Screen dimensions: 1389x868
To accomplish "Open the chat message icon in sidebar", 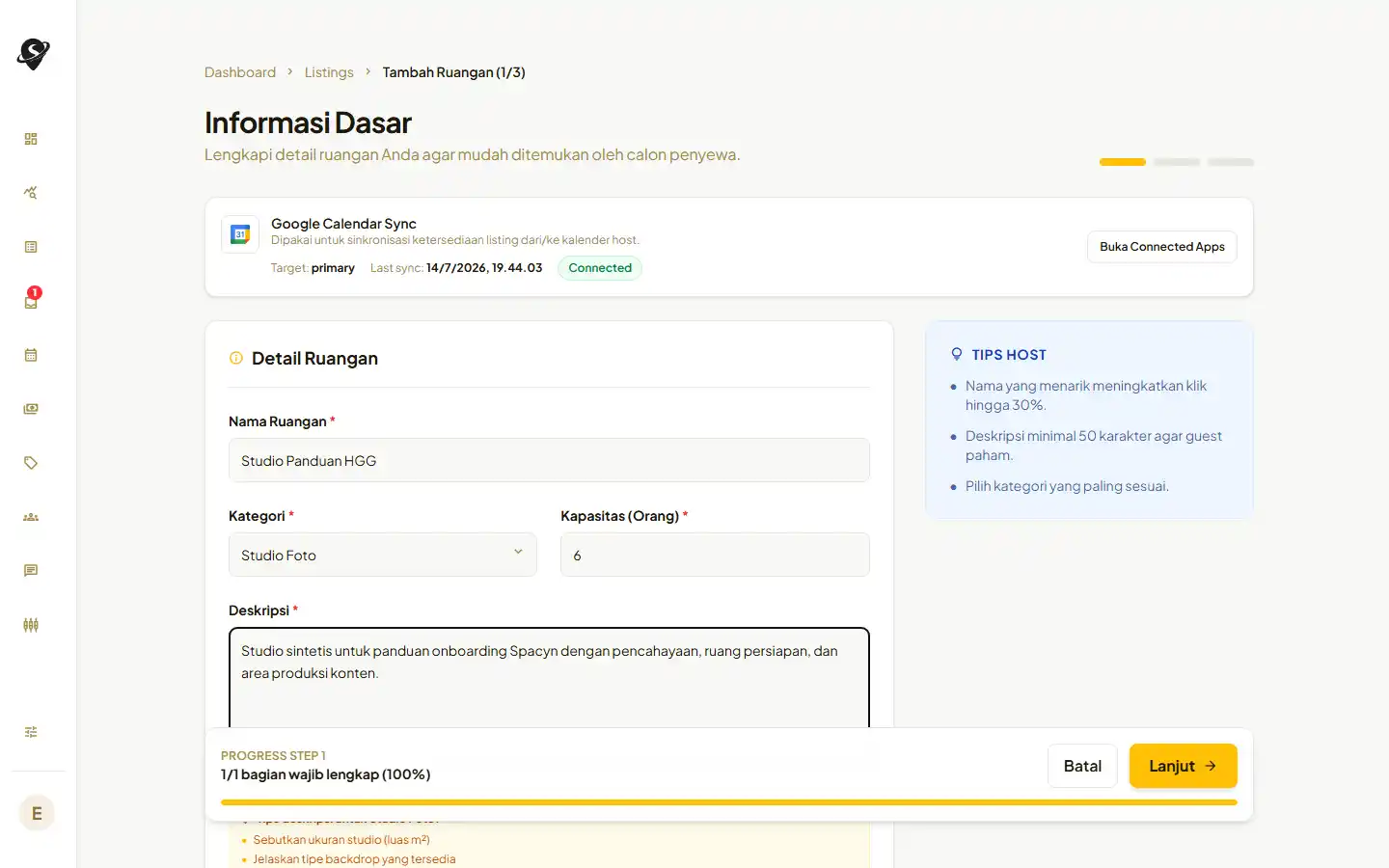I will (31, 571).
